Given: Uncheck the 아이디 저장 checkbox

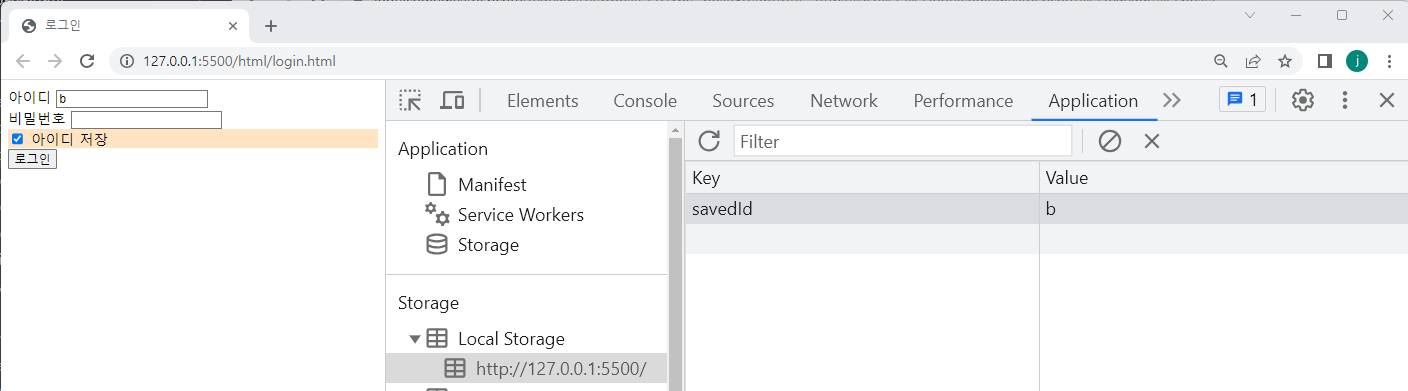Looking at the screenshot, I should [17, 139].
